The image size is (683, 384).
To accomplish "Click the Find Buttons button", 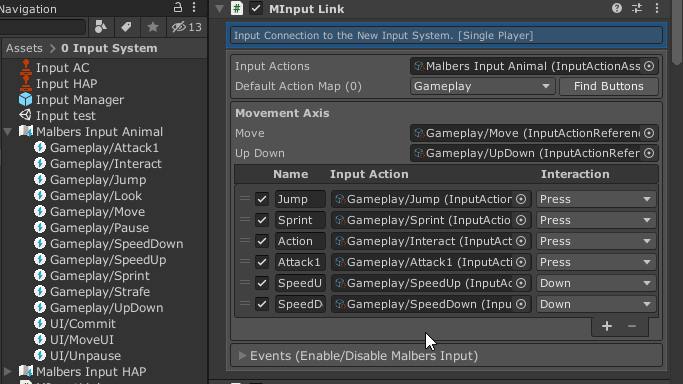I will [x=609, y=86].
